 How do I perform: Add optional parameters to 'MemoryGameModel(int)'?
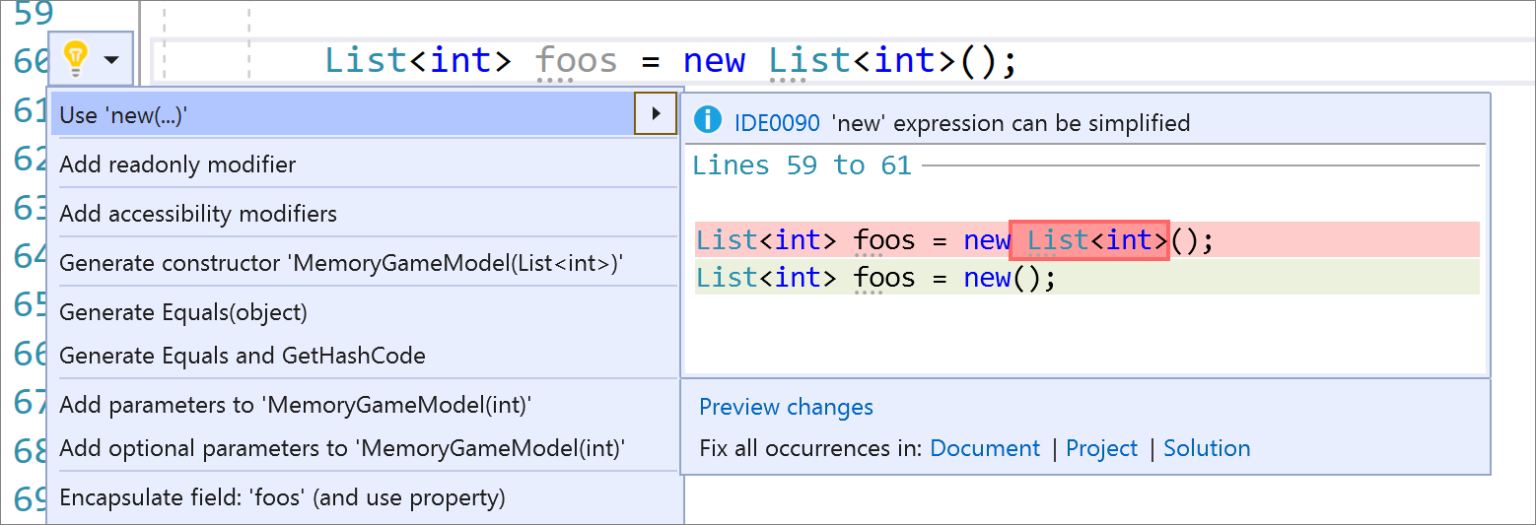[x=342, y=448]
